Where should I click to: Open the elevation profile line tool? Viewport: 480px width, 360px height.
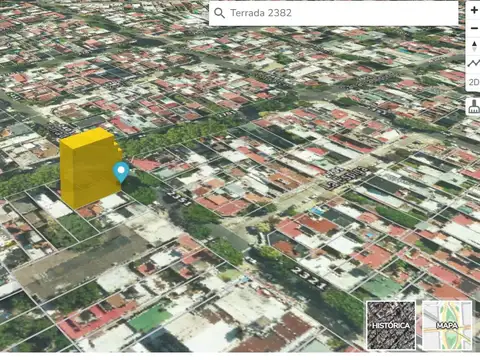(x=474, y=63)
